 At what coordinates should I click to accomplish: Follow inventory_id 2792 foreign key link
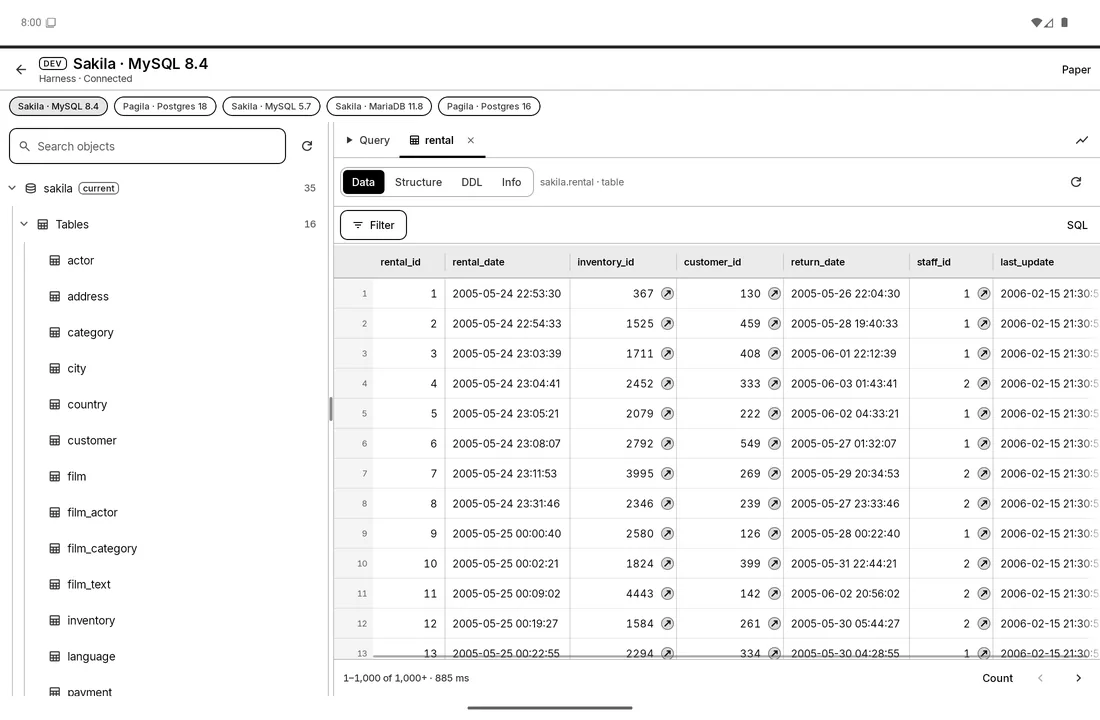[x=667, y=444]
